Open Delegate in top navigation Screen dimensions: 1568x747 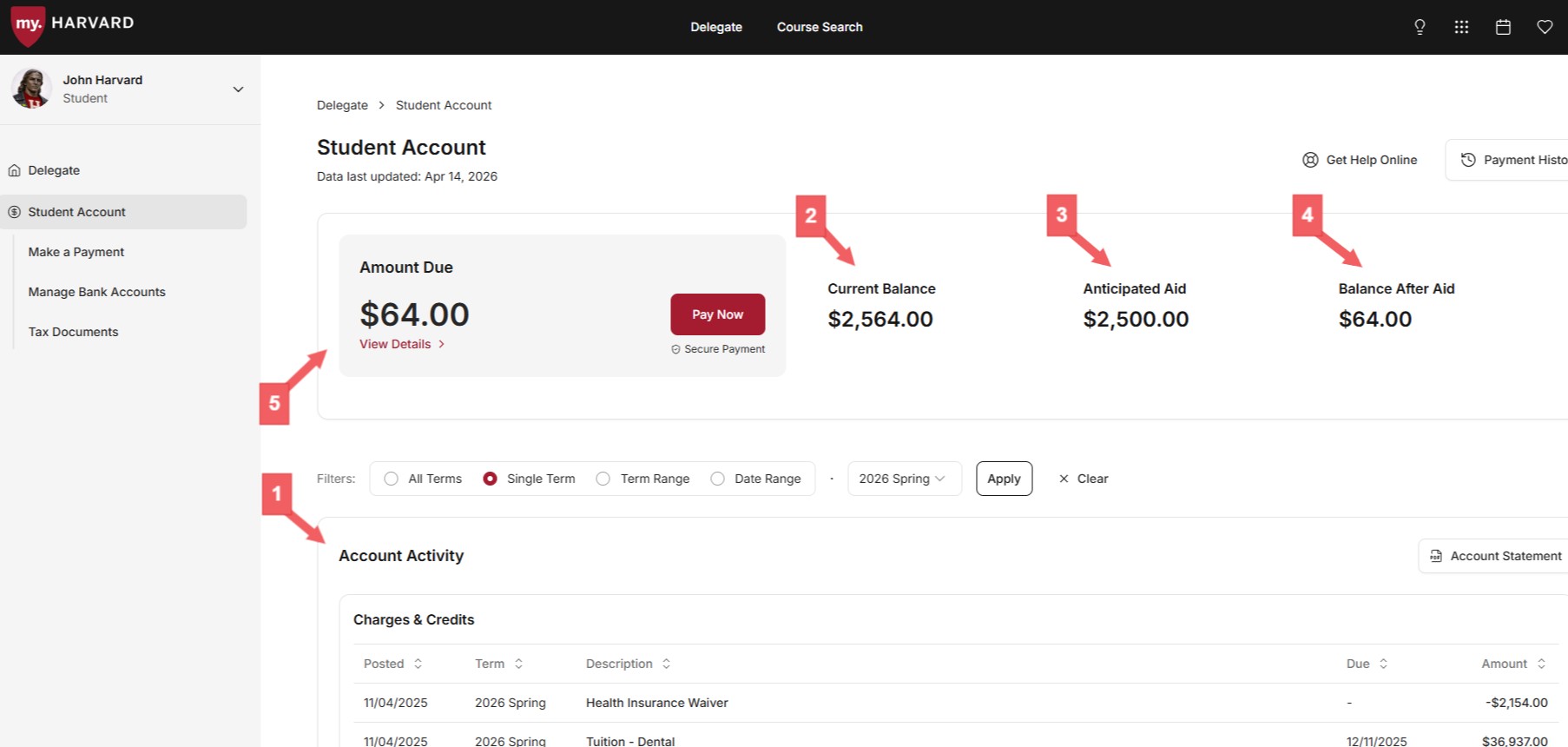coord(716,27)
